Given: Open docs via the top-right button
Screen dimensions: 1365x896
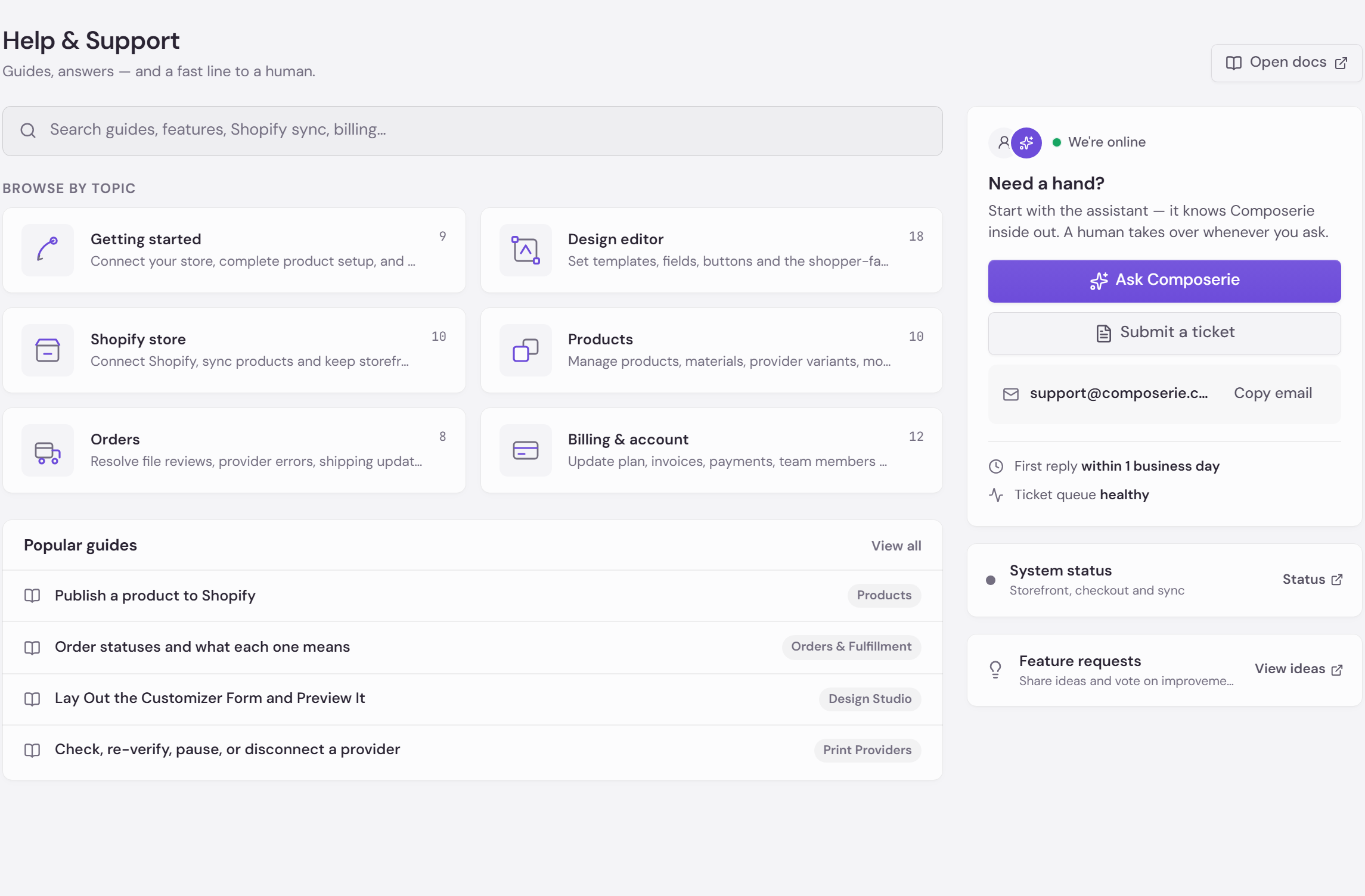Looking at the screenshot, I should [x=1286, y=63].
